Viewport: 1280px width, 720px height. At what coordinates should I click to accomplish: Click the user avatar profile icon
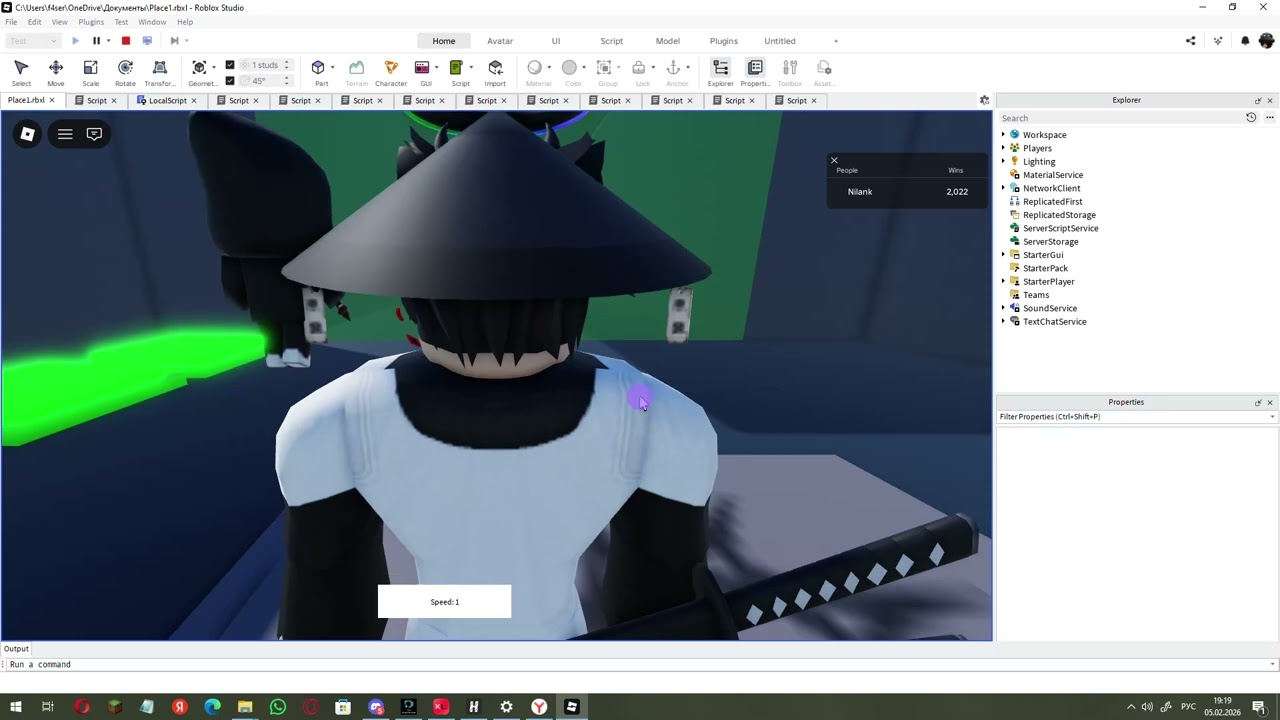(1267, 41)
